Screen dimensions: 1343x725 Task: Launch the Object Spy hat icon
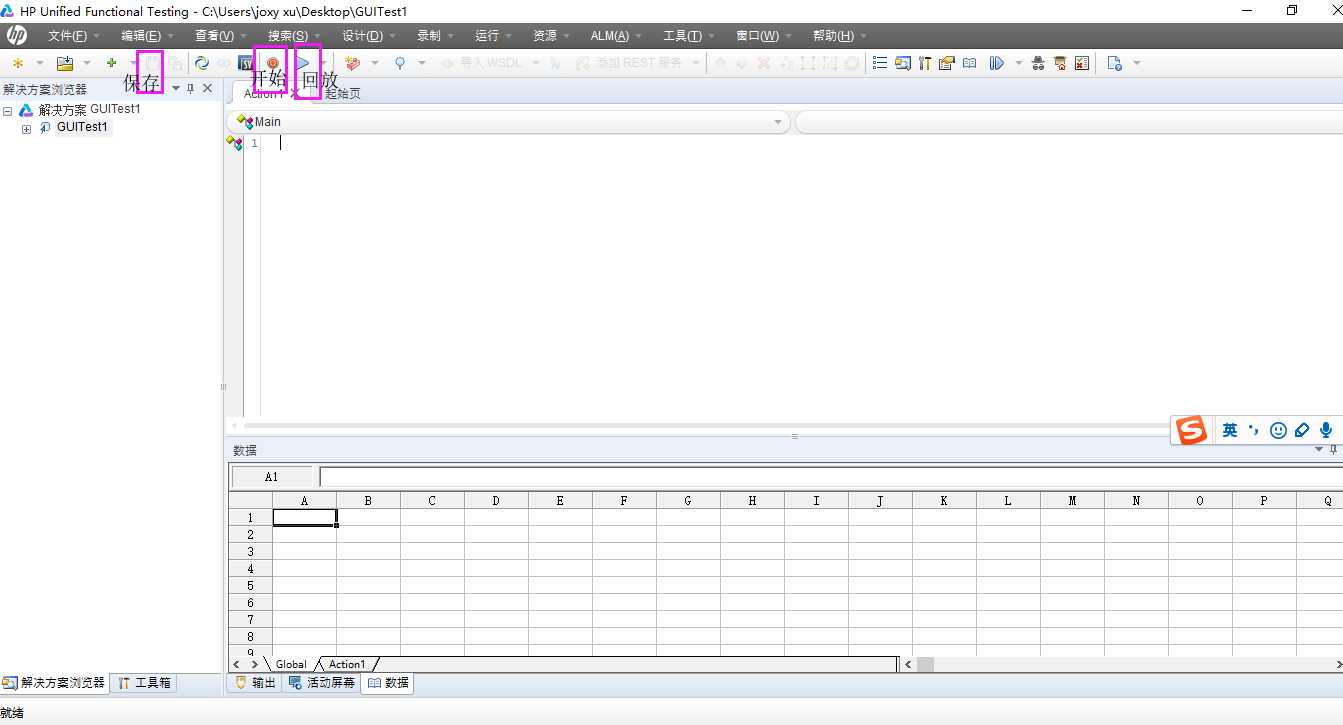tap(1038, 63)
